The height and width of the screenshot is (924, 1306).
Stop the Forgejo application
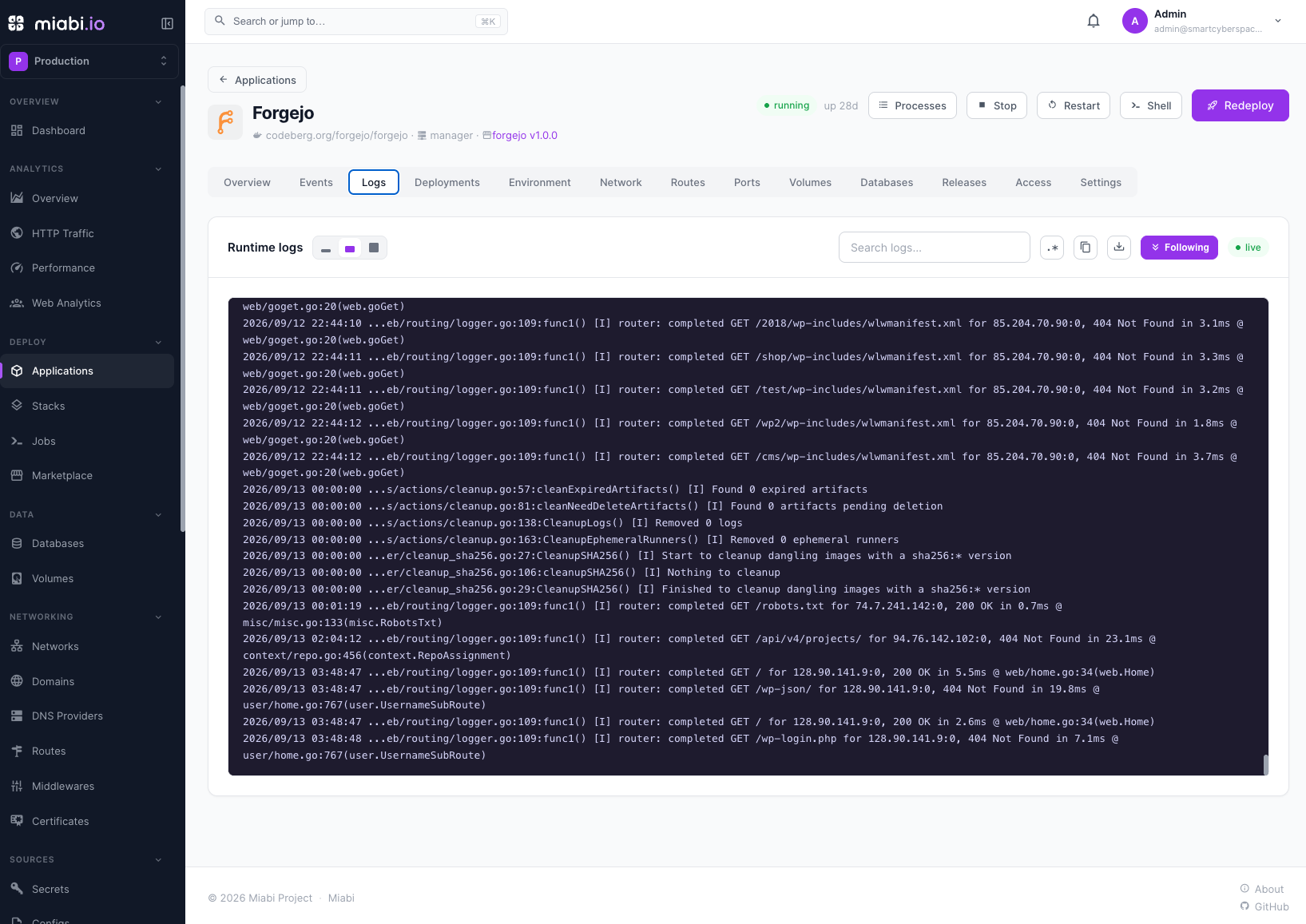[x=997, y=105]
